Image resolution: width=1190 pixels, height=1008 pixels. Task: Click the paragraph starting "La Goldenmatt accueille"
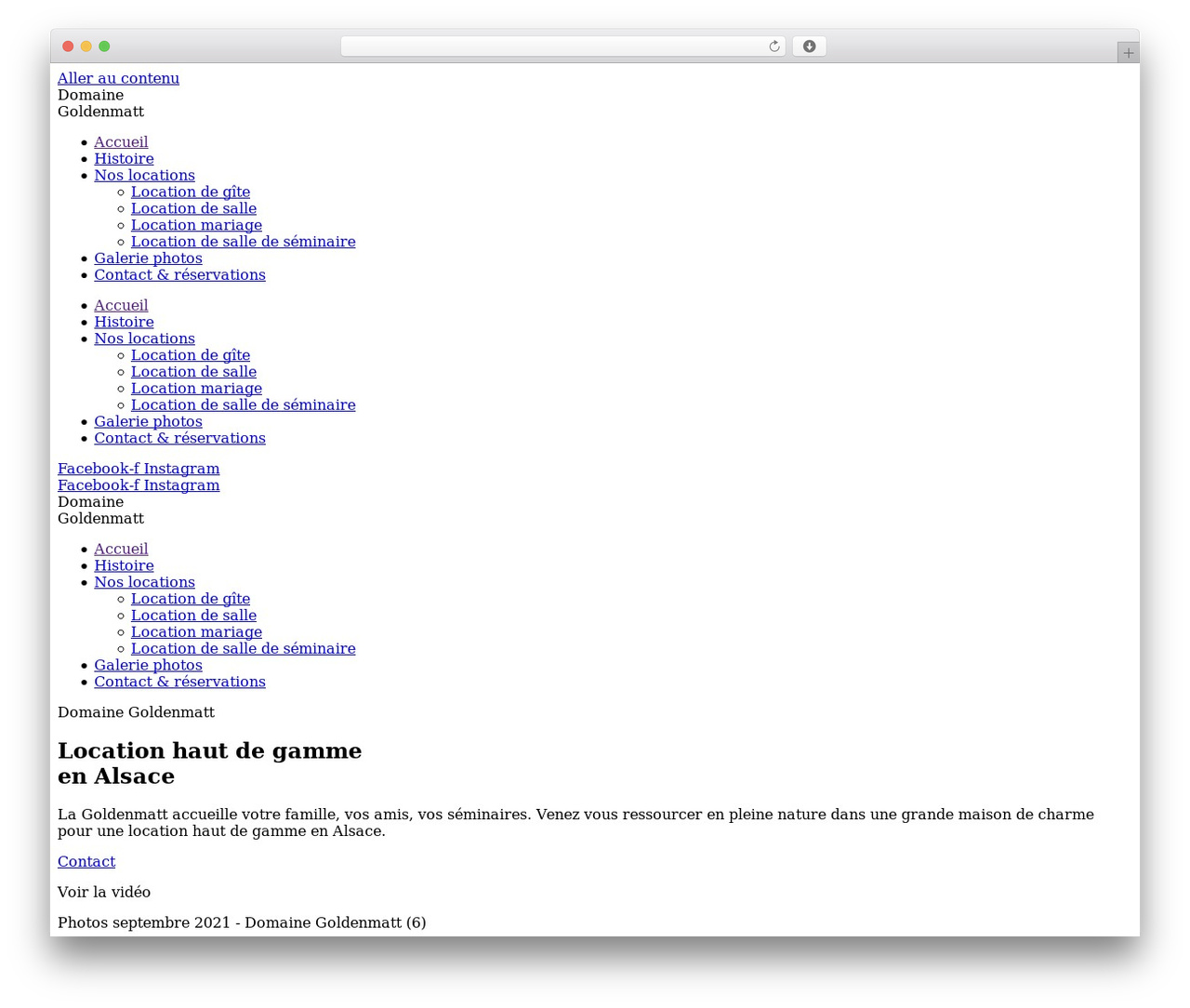[x=575, y=823]
